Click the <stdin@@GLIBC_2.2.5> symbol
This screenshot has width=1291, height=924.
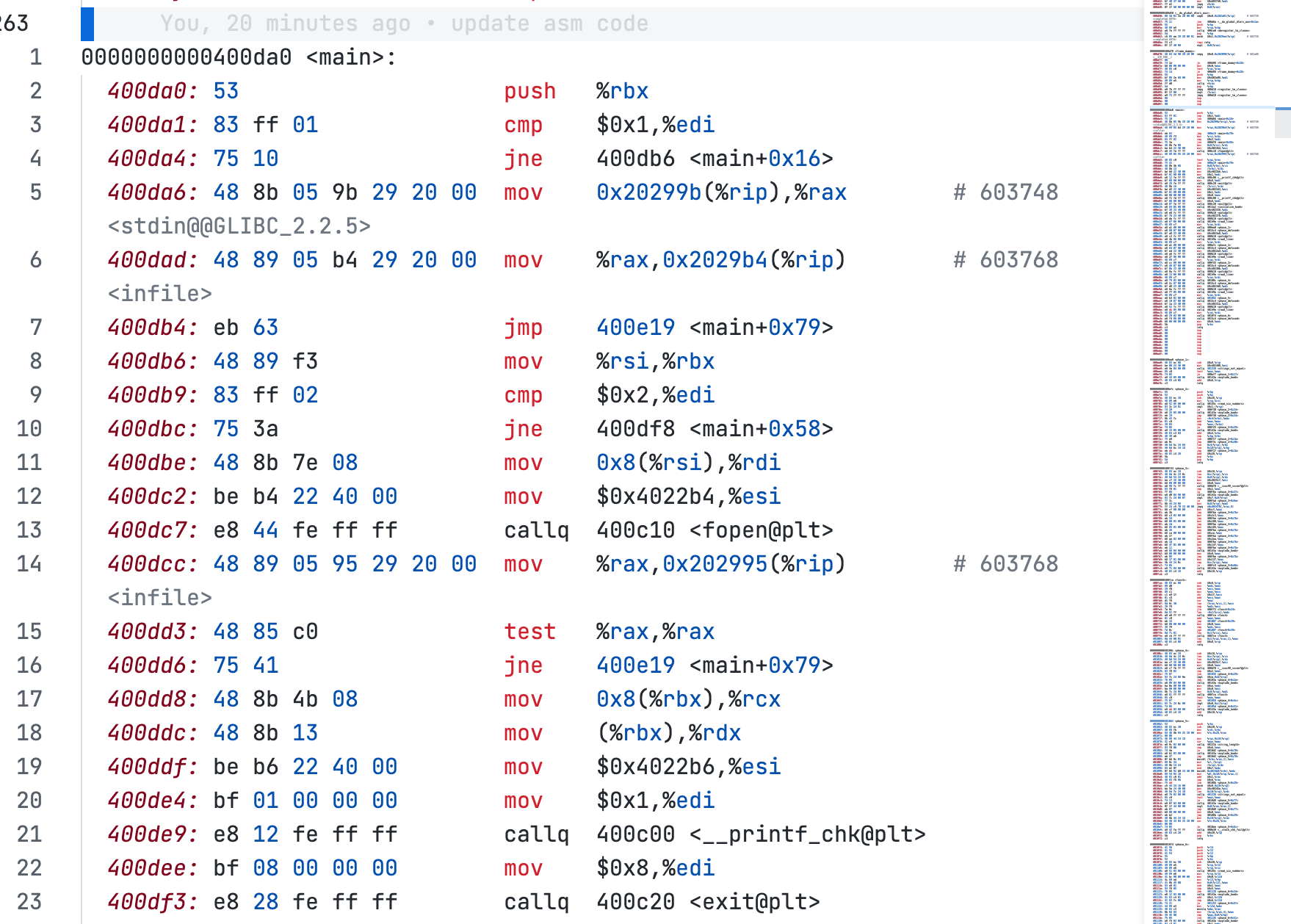tap(239, 226)
